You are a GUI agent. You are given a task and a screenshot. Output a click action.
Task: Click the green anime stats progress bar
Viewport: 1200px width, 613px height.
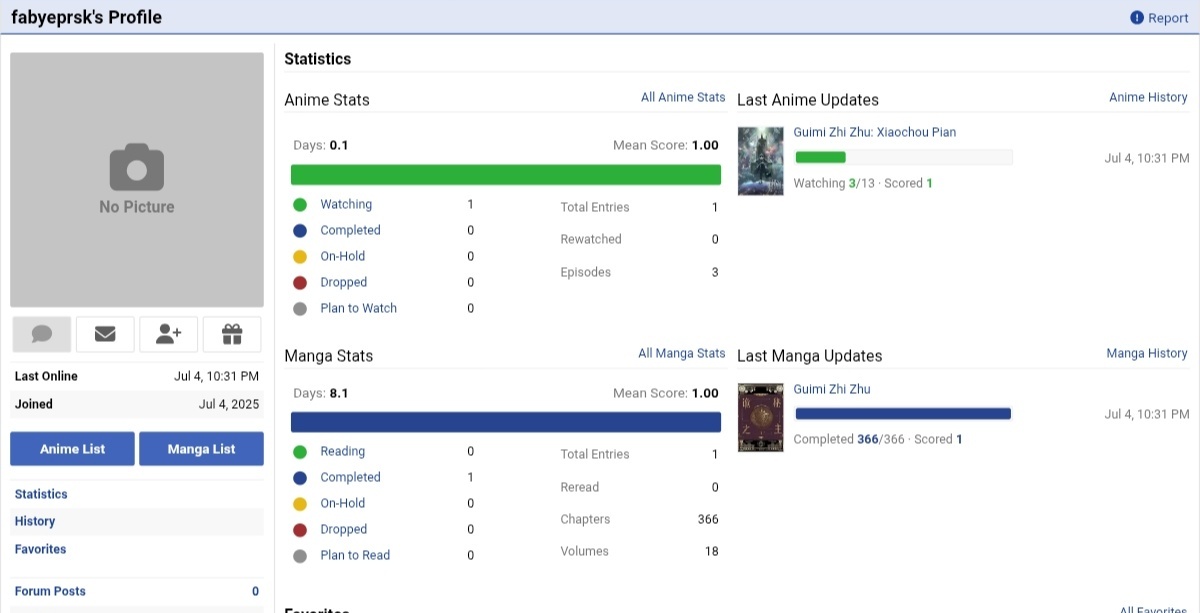pos(505,175)
